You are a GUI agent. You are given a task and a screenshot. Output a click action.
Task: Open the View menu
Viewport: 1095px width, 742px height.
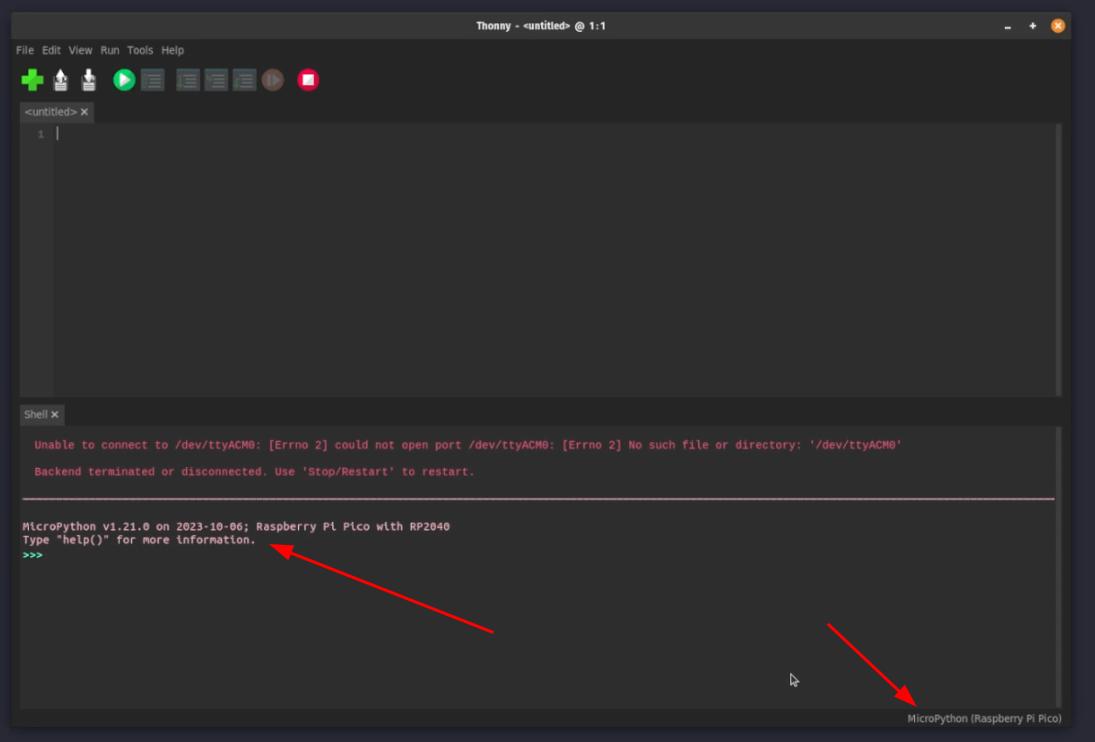tap(80, 50)
